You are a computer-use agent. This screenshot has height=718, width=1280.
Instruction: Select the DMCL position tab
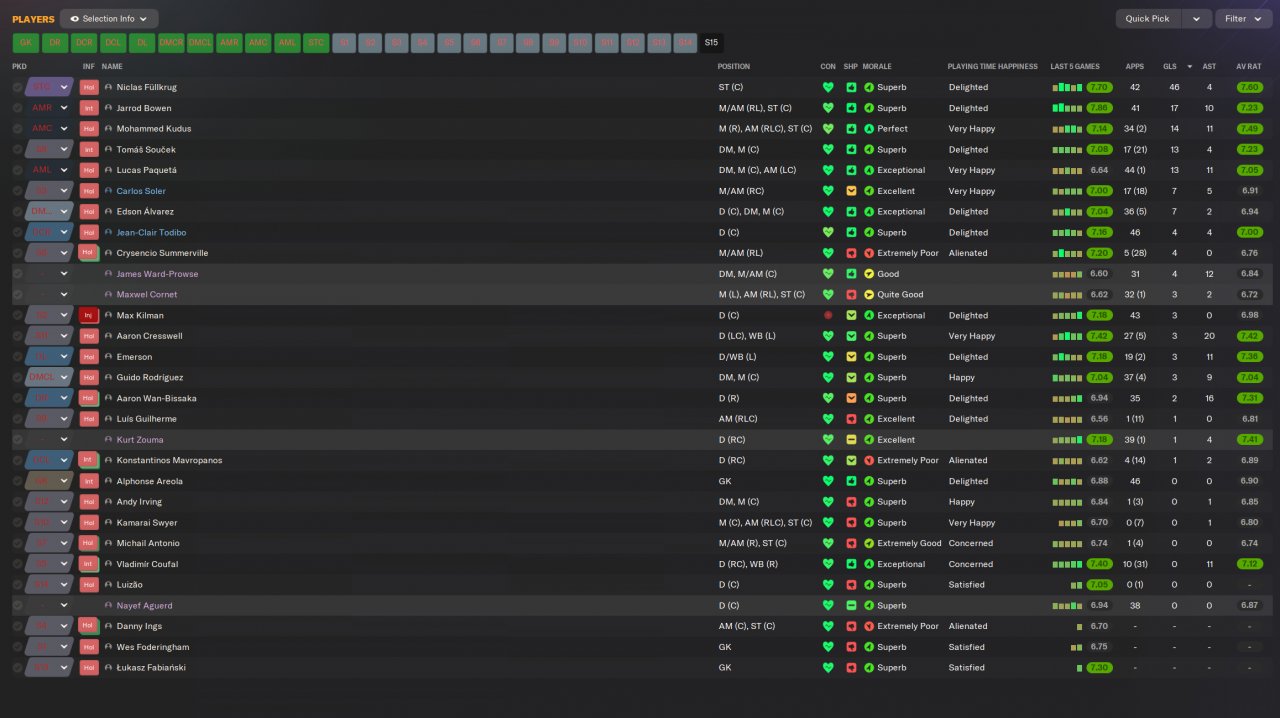click(200, 43)
